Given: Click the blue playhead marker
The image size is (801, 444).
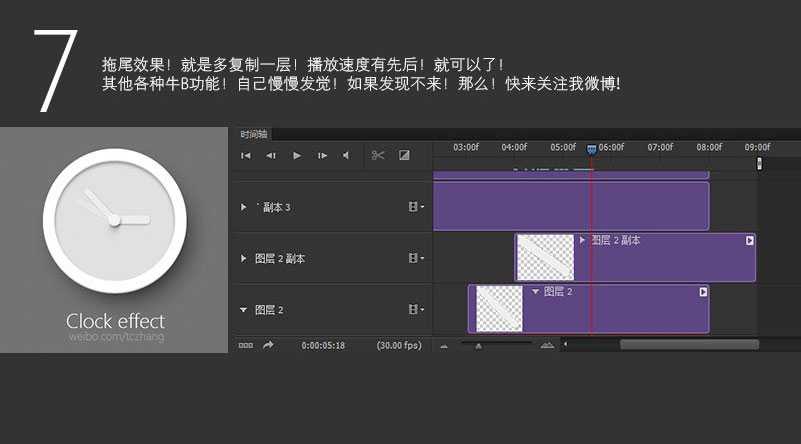Looking at the screenshot, I should point(591,148).
